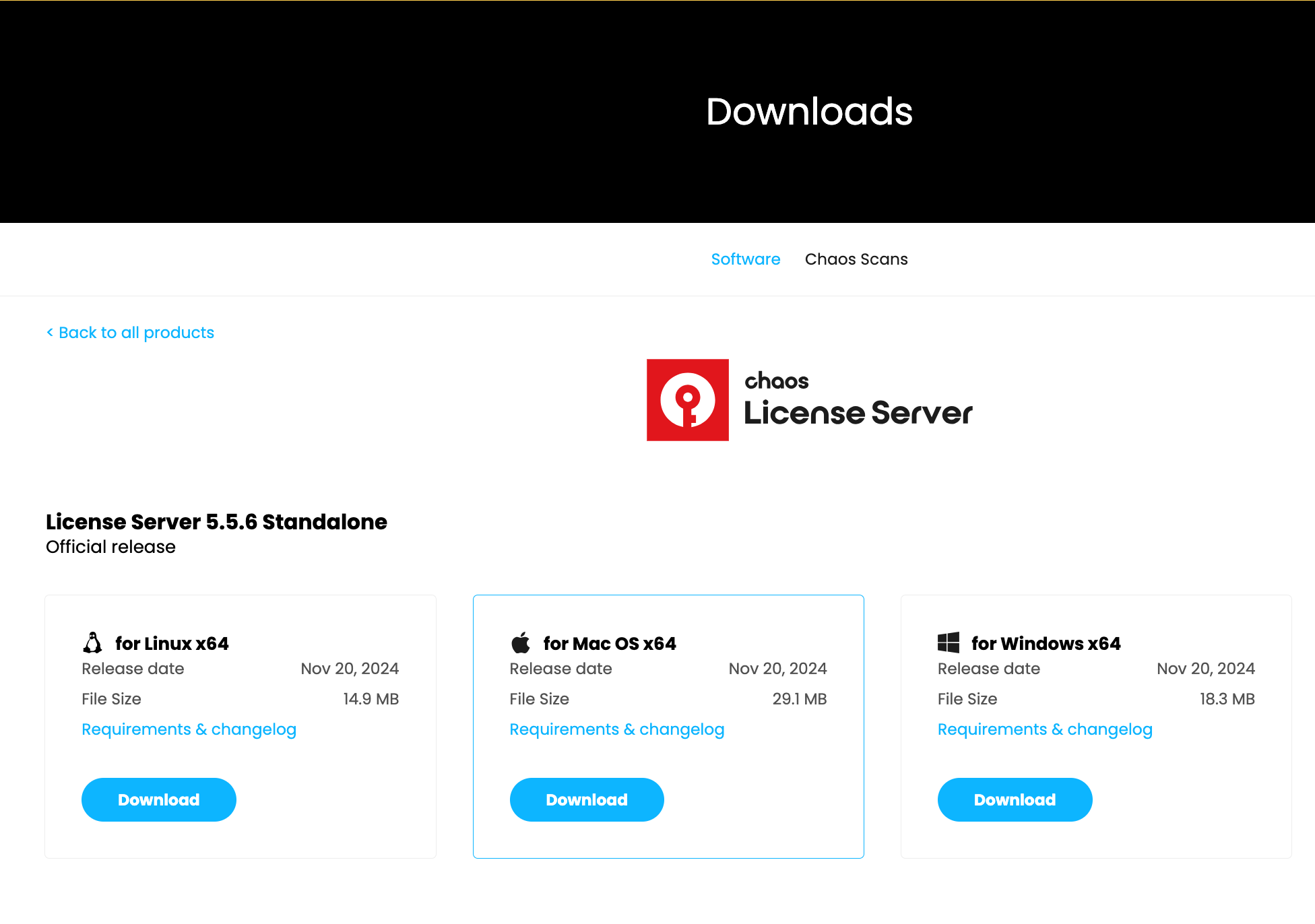Click the 14.9 MB file size value

coord(371,699)
